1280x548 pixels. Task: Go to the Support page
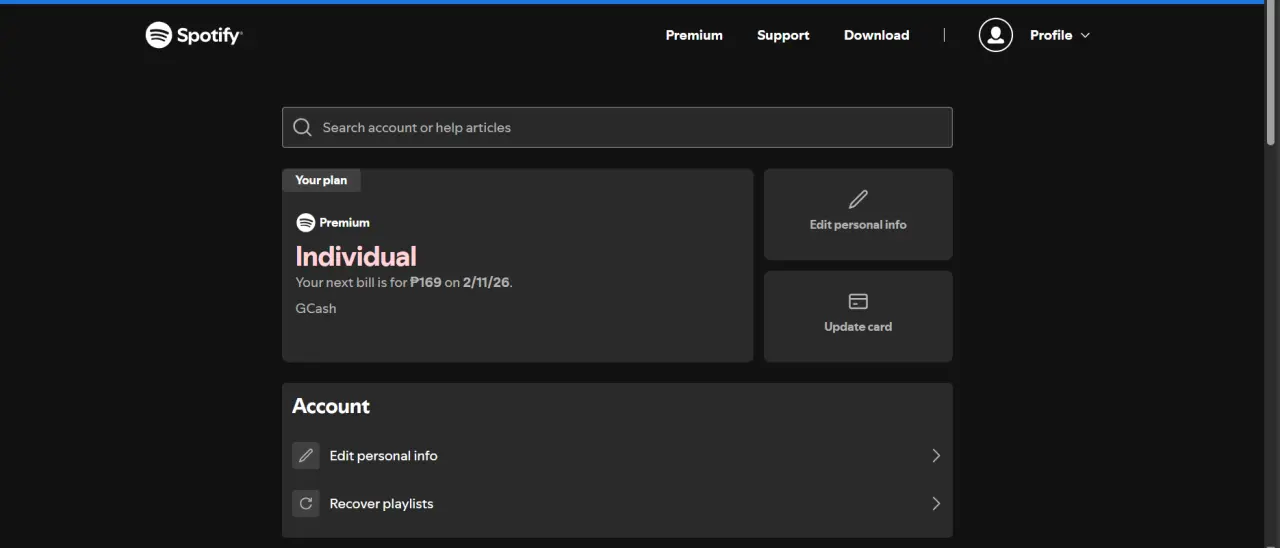click(783, 35)
